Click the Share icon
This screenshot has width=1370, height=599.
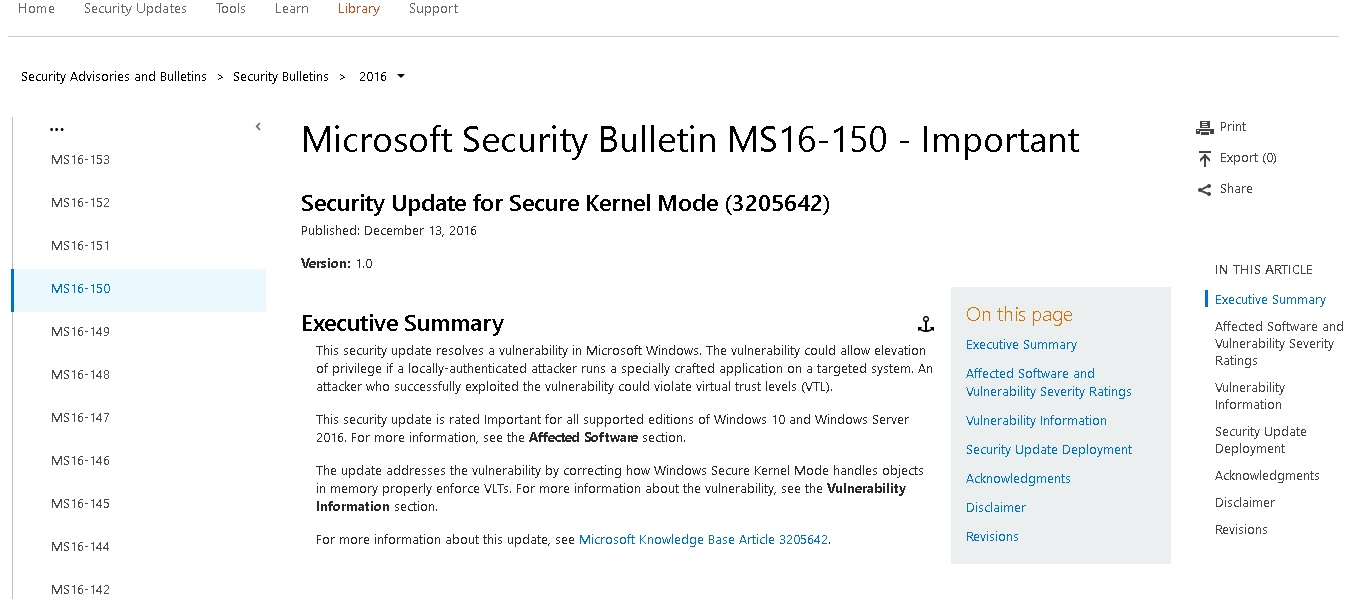pos(1204,189)
